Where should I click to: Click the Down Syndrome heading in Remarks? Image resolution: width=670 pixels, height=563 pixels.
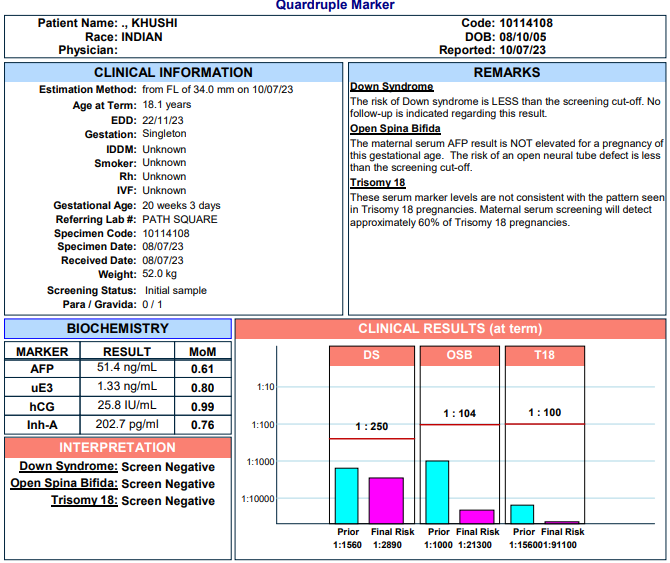391,87
